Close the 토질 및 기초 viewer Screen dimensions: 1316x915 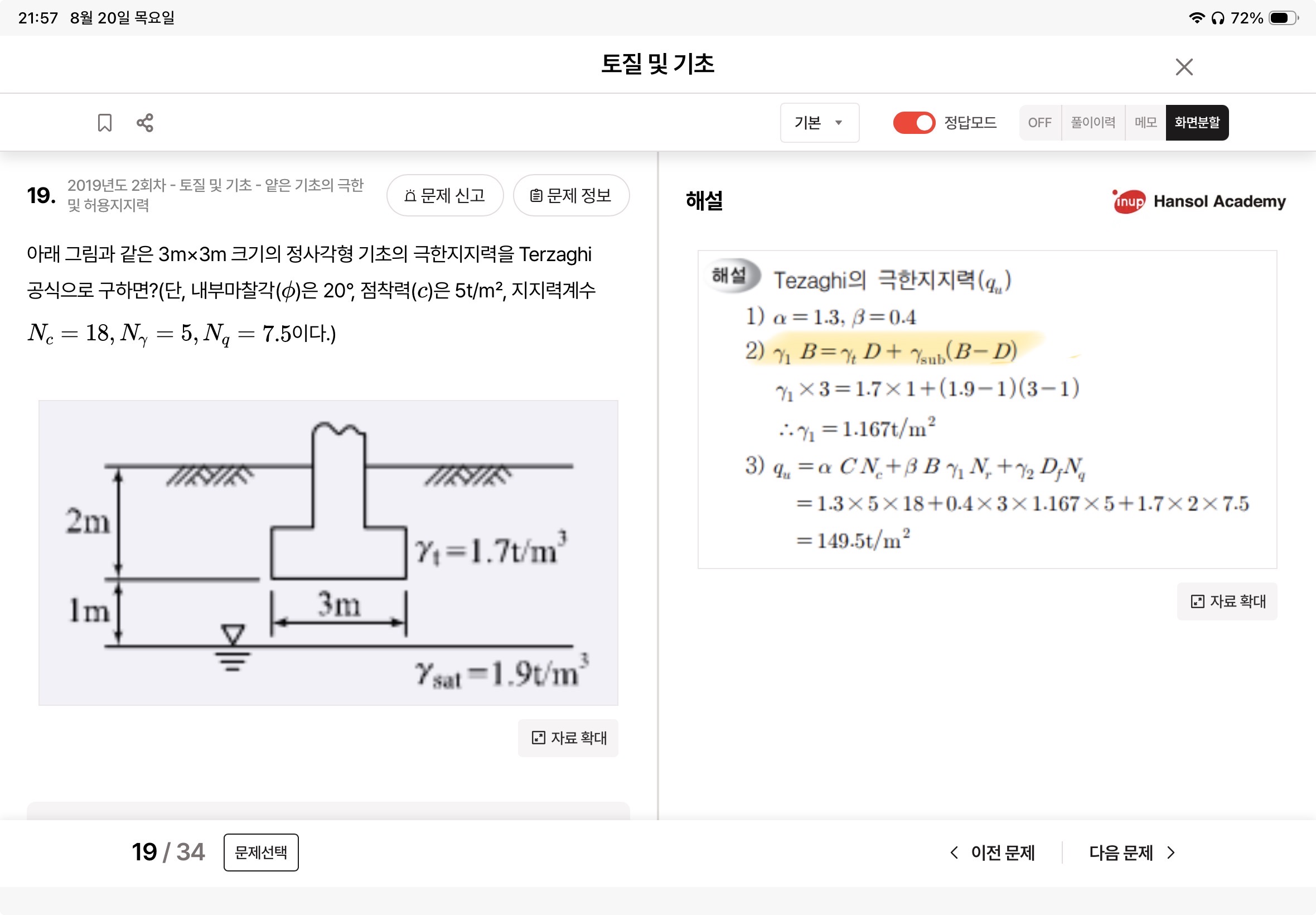click(x=1184, y=67)
